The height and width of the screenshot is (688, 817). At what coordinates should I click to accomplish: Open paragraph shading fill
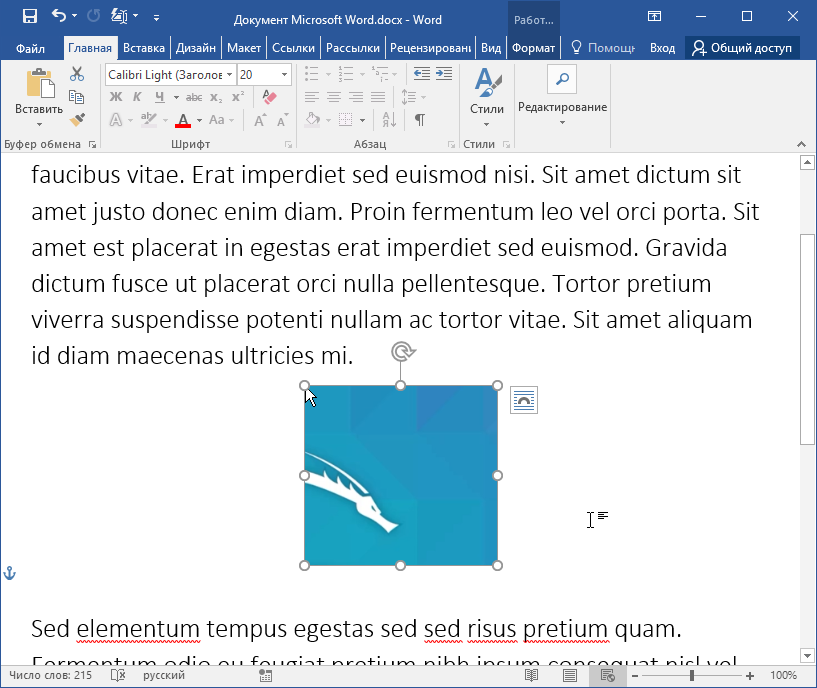(x=313, y=120)
